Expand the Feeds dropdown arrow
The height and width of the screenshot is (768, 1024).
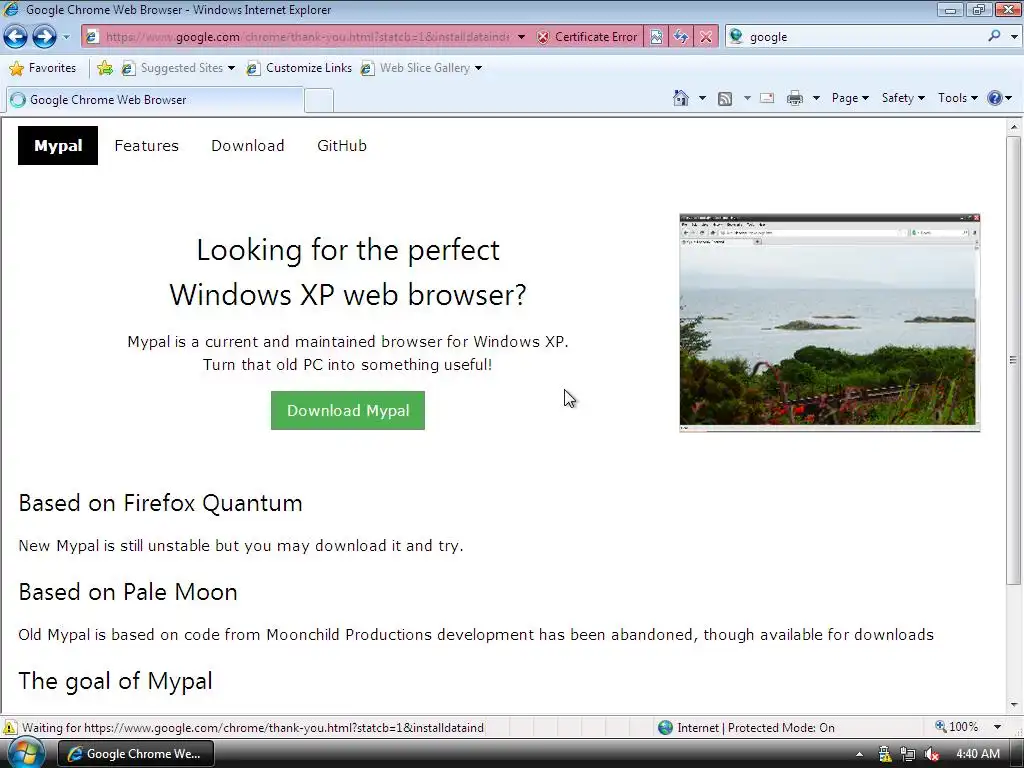[746, 98]
